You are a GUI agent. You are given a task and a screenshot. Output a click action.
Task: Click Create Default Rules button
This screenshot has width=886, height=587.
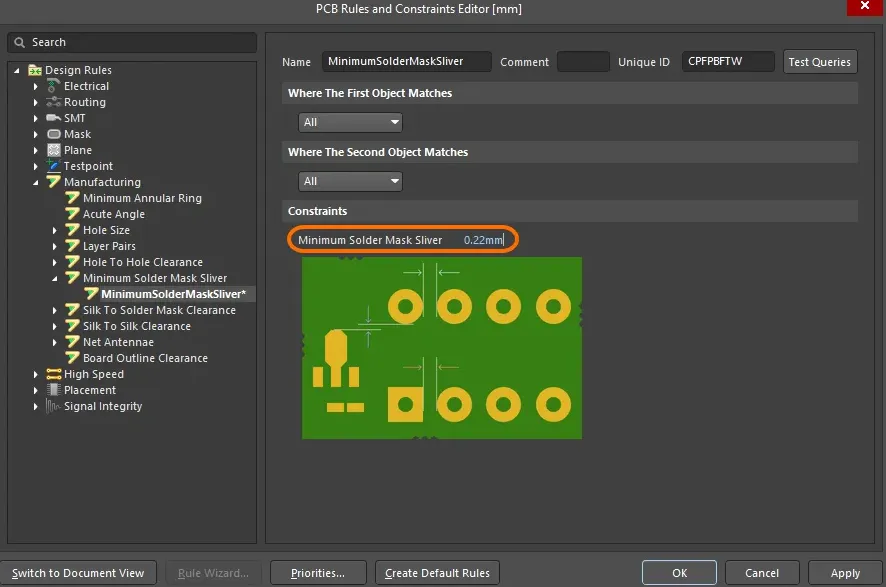click(x=437, y=573)
